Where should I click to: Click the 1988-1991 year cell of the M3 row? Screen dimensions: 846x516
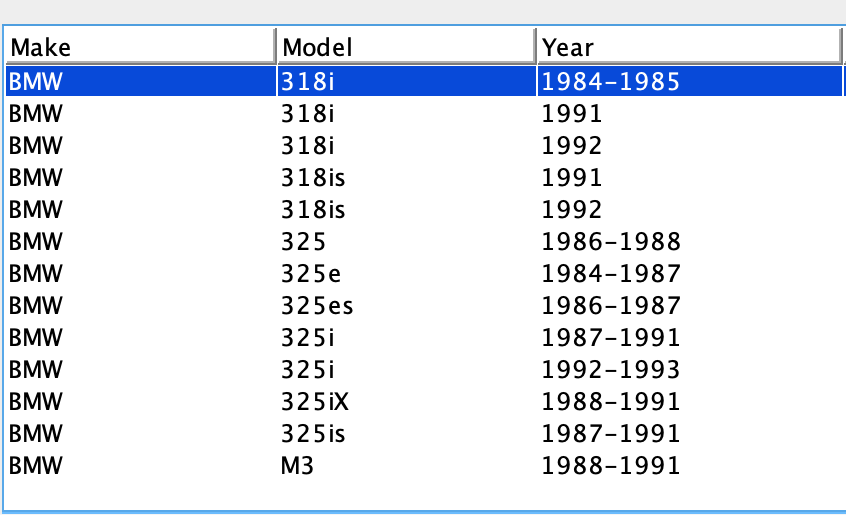coord(690,466)
